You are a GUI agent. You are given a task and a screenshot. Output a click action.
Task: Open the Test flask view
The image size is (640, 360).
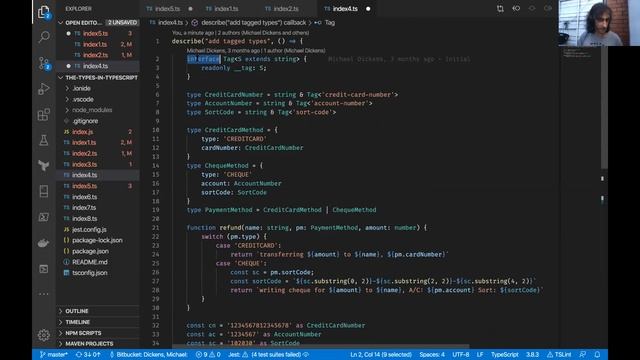tap(44, 140)
